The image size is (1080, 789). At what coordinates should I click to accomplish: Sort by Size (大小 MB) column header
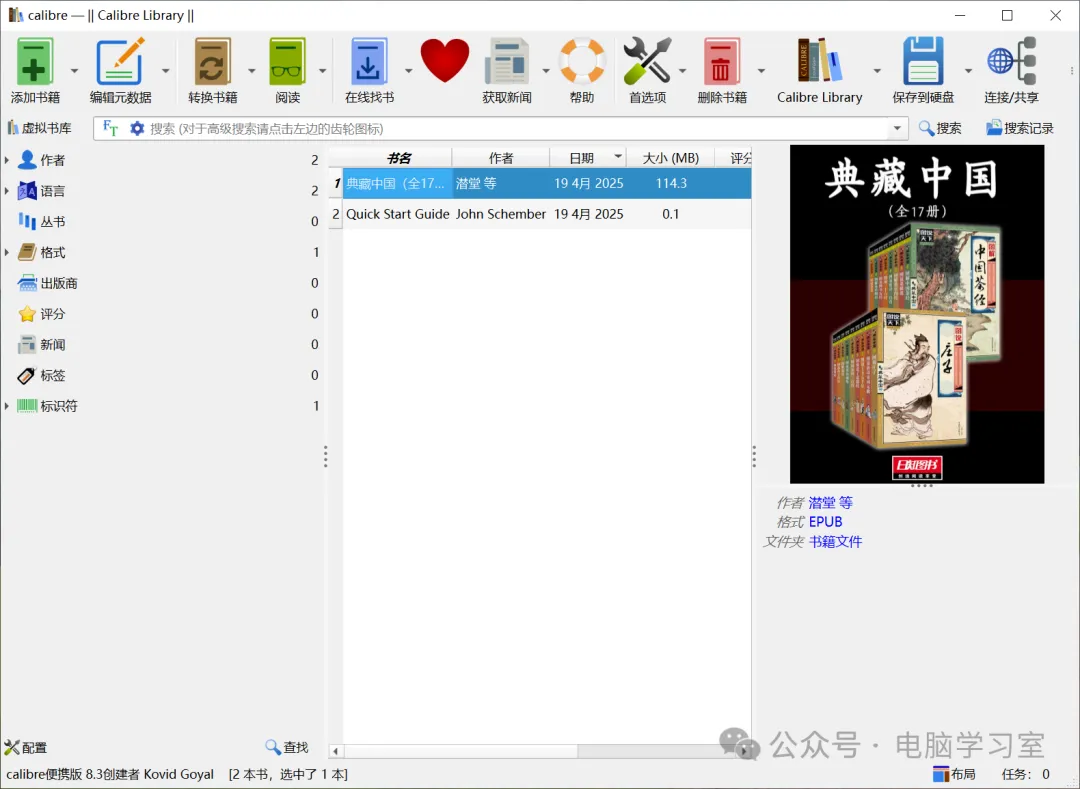[x=670, y=158]
